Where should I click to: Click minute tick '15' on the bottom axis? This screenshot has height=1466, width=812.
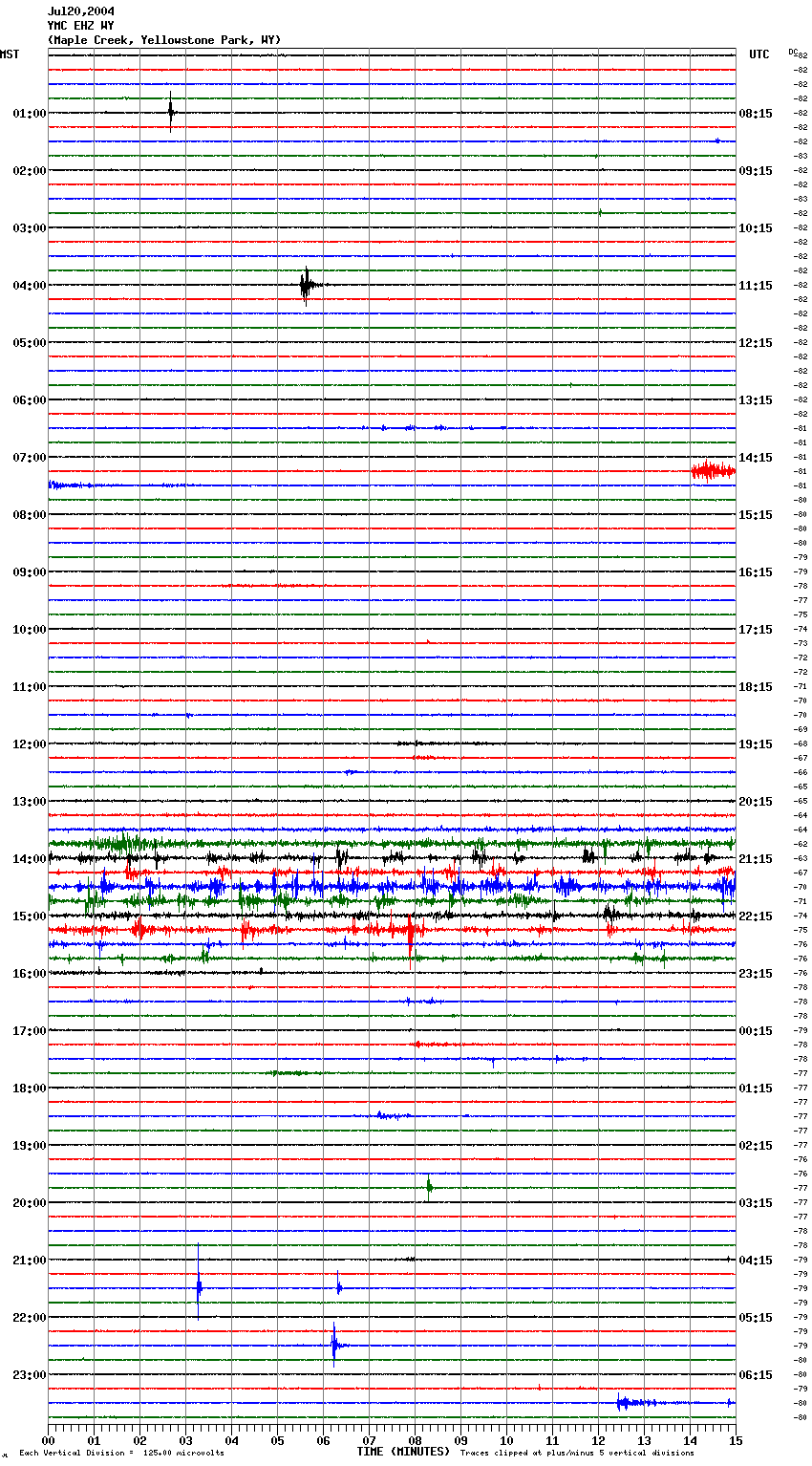(736, 1440)
